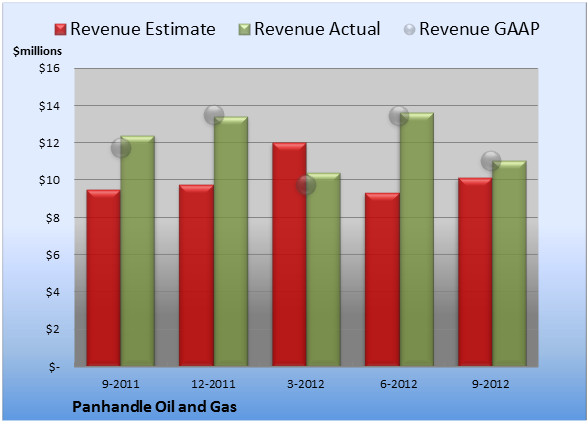
Task: Click the GAAP marker circle for 9-2011
Action: coord(121,148)
